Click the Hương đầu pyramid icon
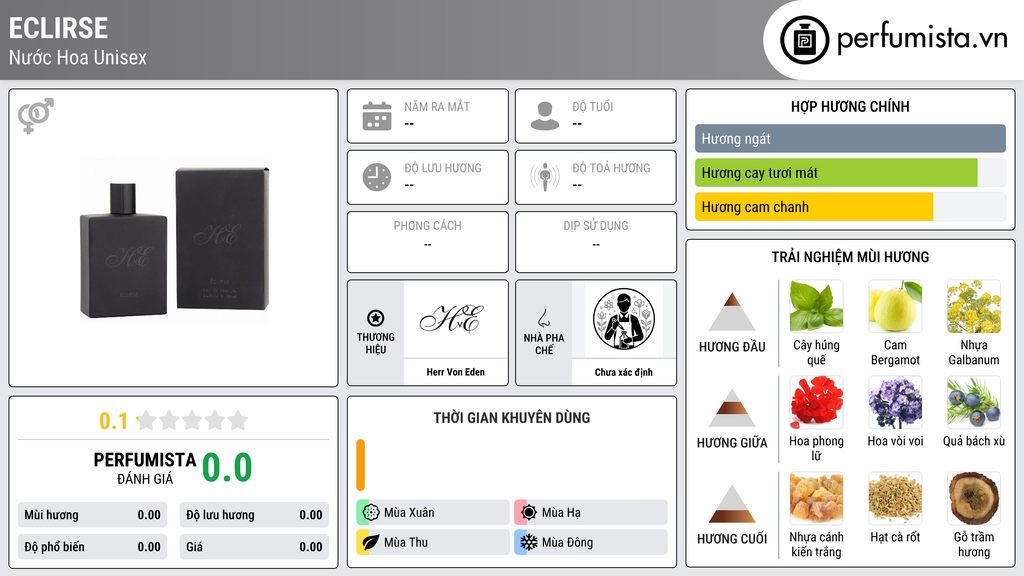Screen dimensions: 1024x576 (732, 312)
